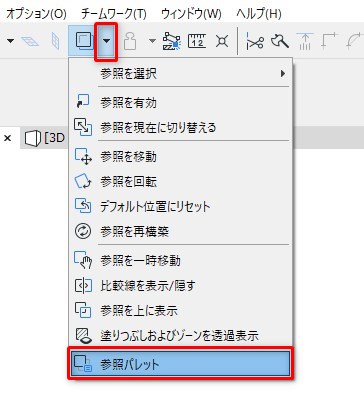The image size is (364, 397).
Task: Click the grayed vertical plane icon
Action: click(x=55, y=42)
